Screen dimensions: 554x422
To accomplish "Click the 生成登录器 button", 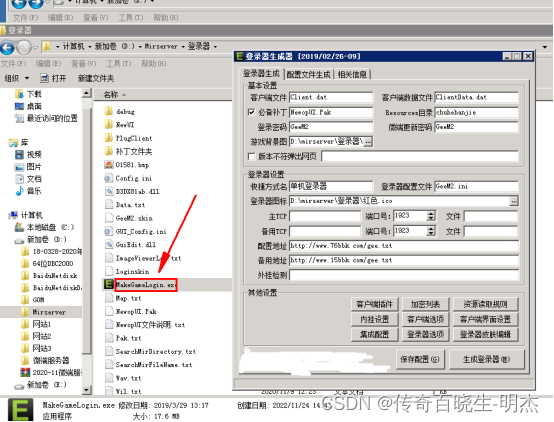I will [487, 359].
